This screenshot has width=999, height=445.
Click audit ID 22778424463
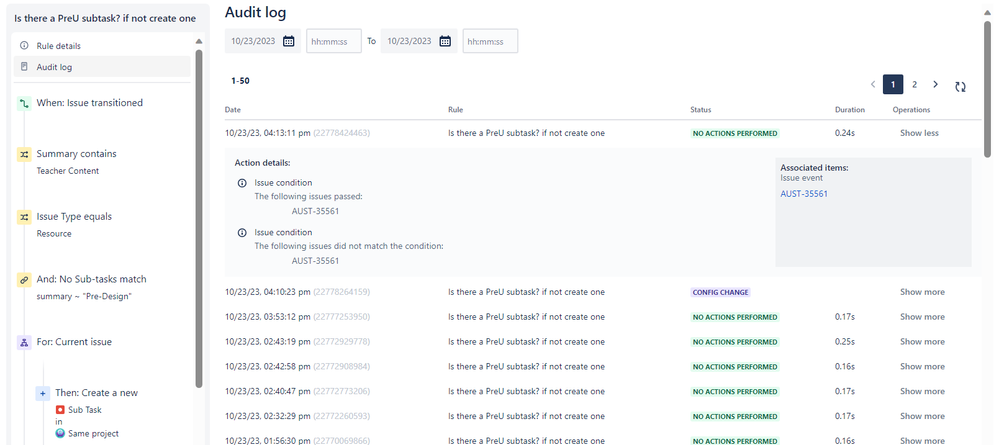point(341,133)
